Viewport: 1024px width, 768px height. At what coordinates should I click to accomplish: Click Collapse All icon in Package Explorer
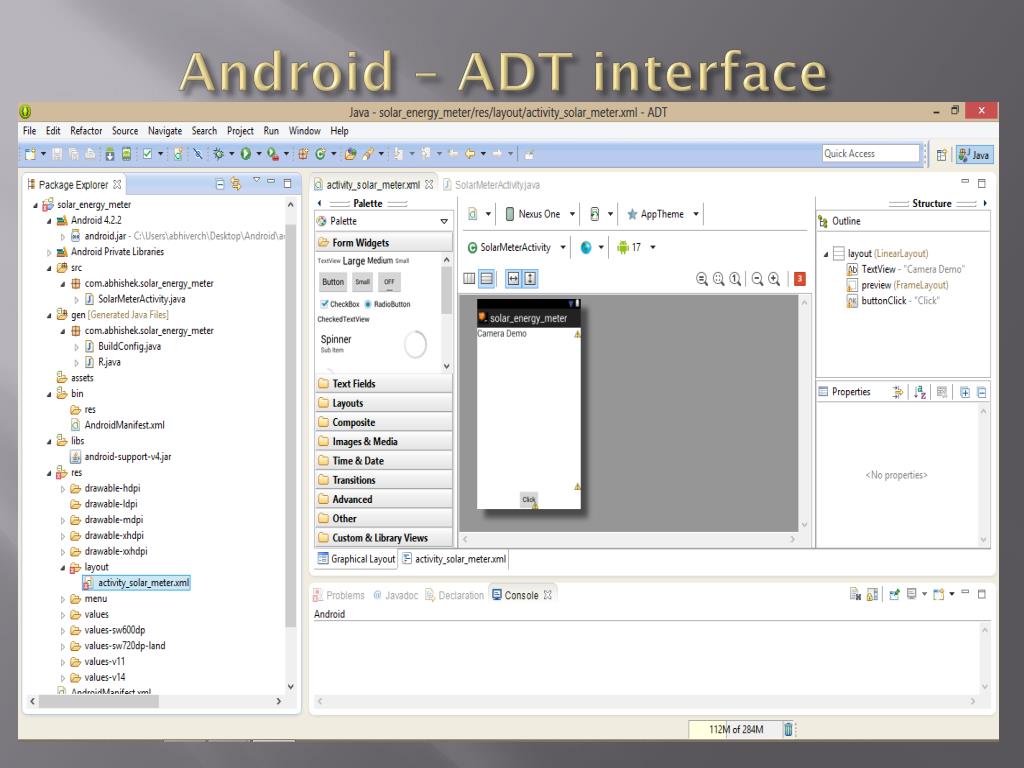tap(220, 185)
